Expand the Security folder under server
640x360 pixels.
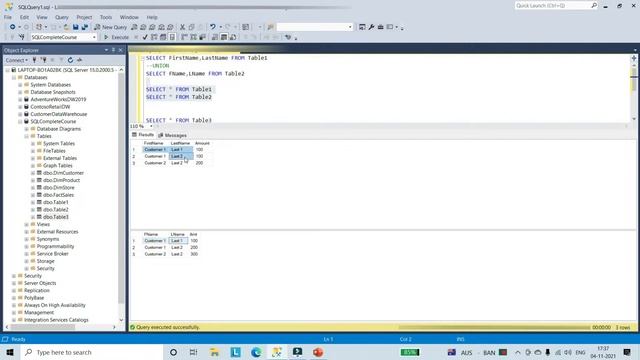click(x=13, y=276)
